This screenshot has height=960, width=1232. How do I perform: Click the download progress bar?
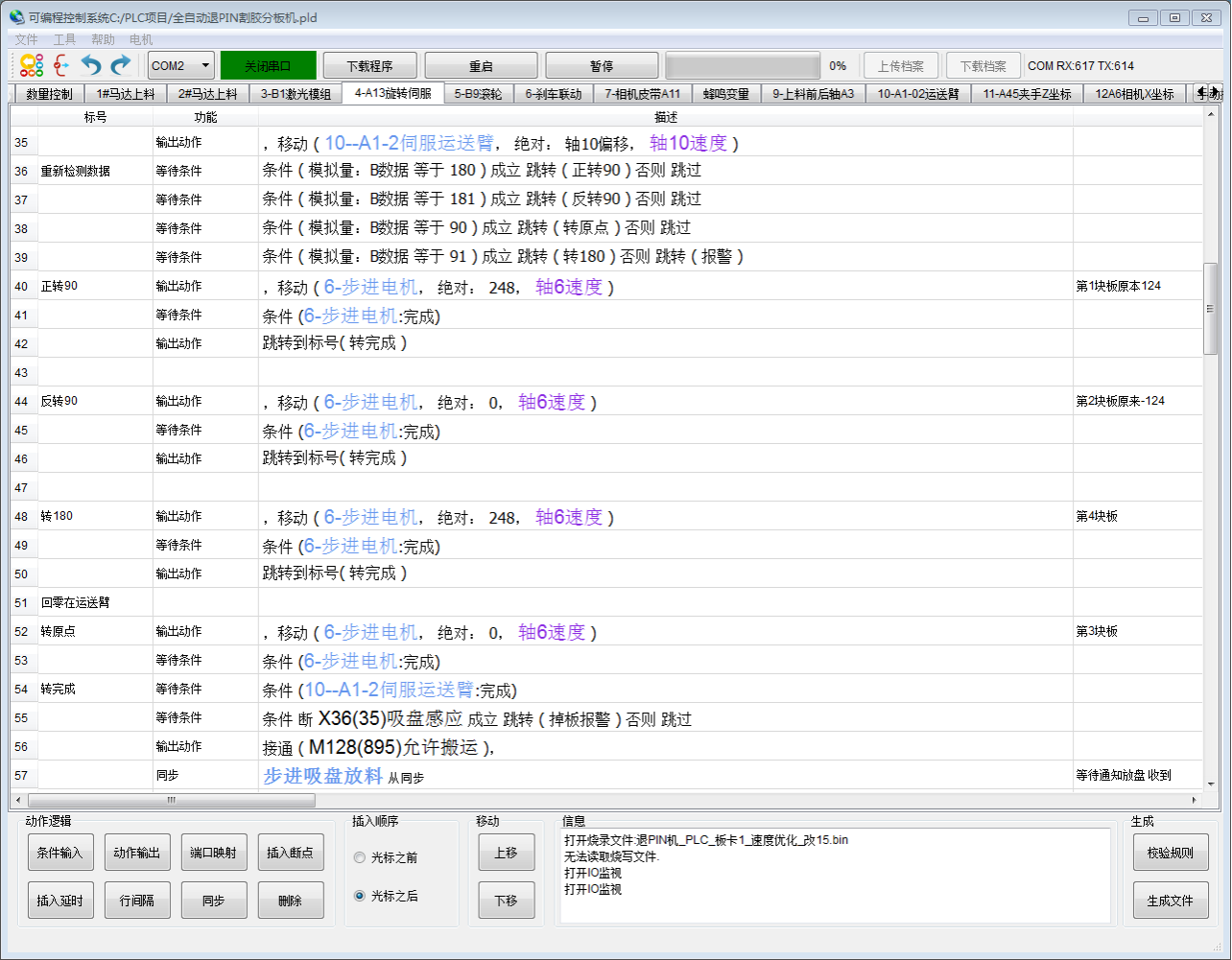(x=743, y=66)
